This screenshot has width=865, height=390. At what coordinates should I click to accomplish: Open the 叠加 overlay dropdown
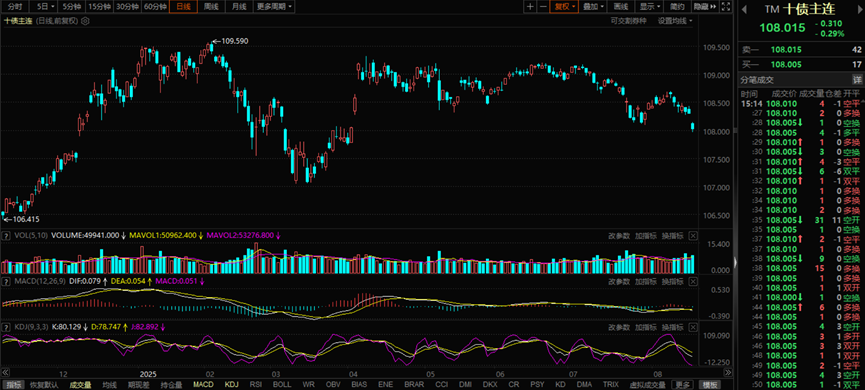pos(594,7)
